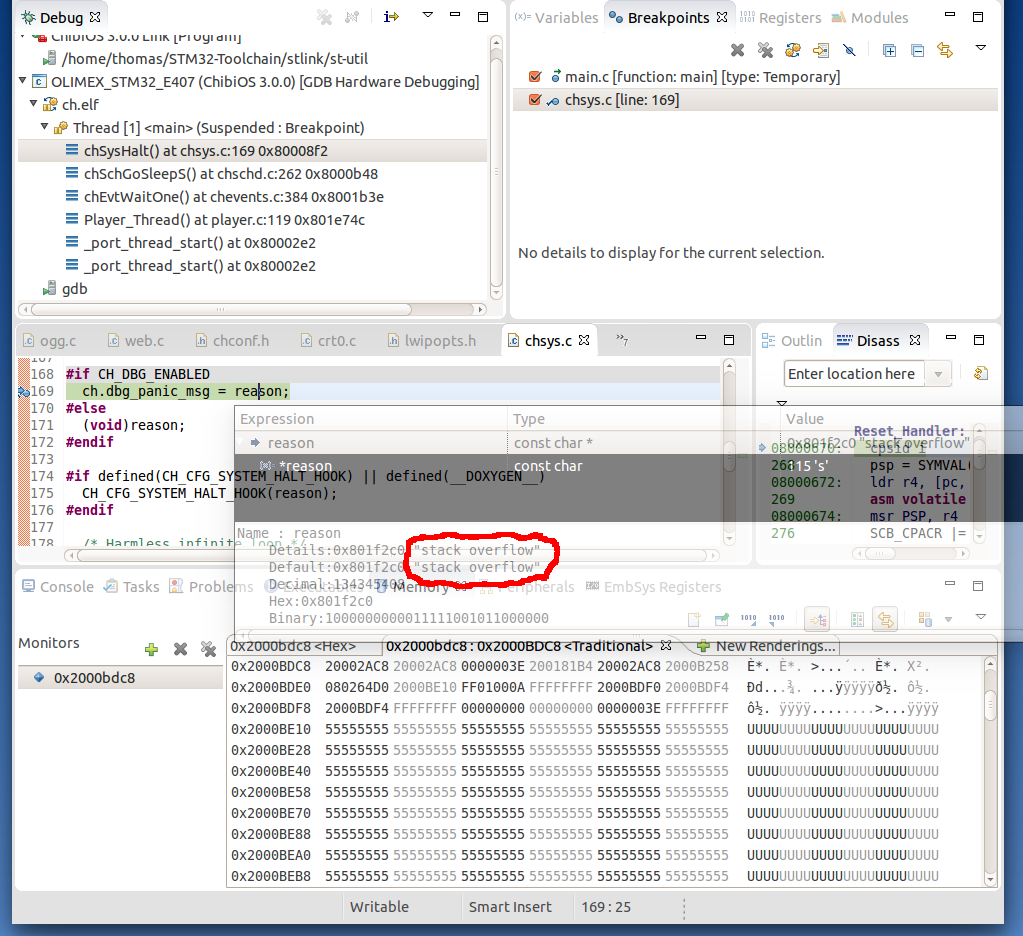Open disassembly location combo dropdown
The width and height of the screenshot is (1023, 936).
tap(938, 374)
